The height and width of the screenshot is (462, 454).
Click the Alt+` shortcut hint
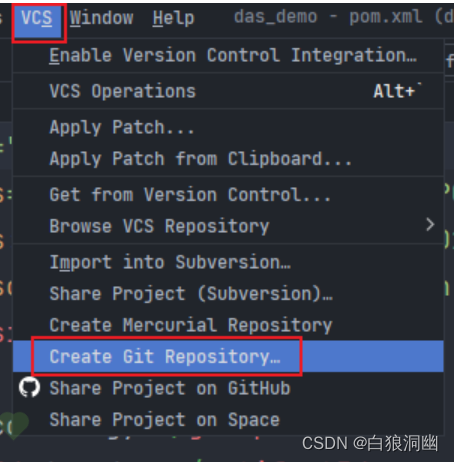(x=397, y=91)
